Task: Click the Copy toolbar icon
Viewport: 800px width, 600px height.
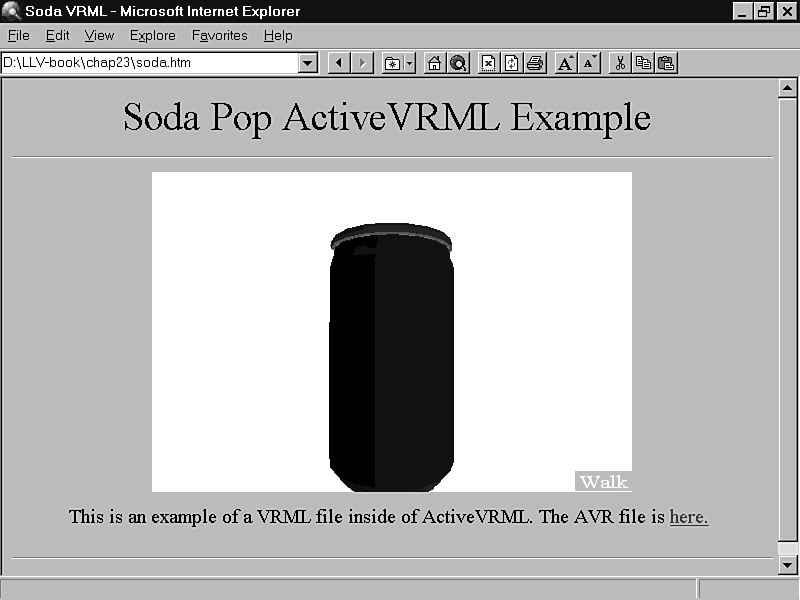Action: (643, 63)
